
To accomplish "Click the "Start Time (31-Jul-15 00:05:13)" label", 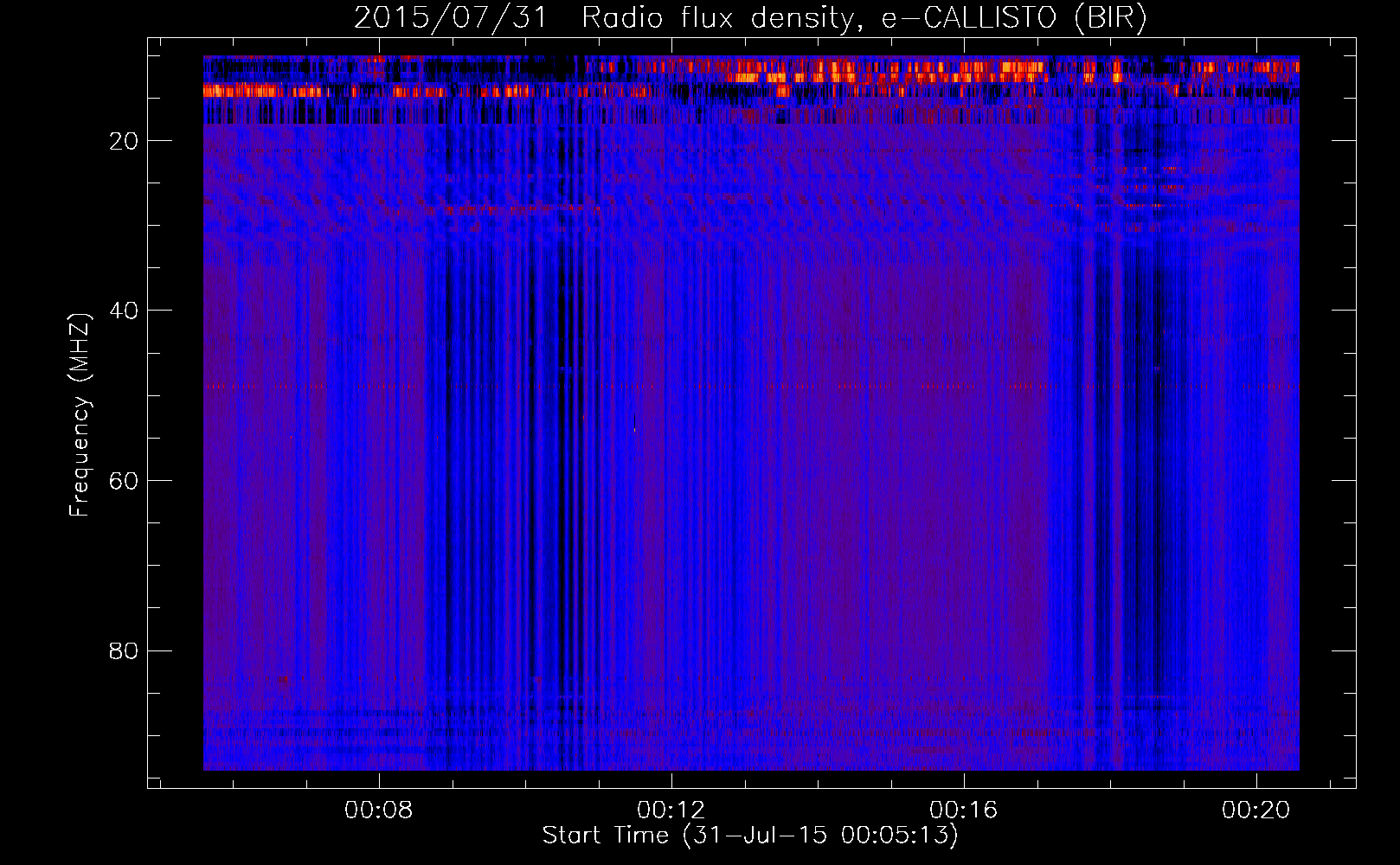I will (x=750, y=836).
